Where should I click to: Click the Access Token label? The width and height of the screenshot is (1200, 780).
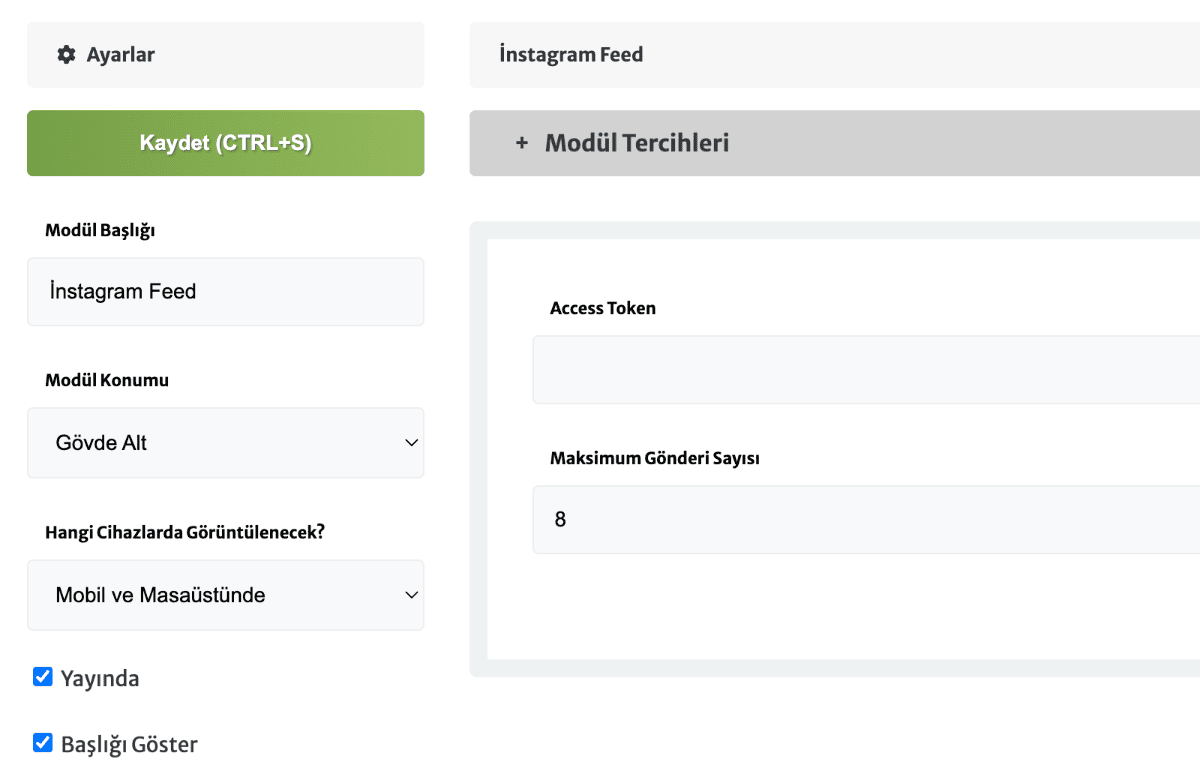point(603,308)
